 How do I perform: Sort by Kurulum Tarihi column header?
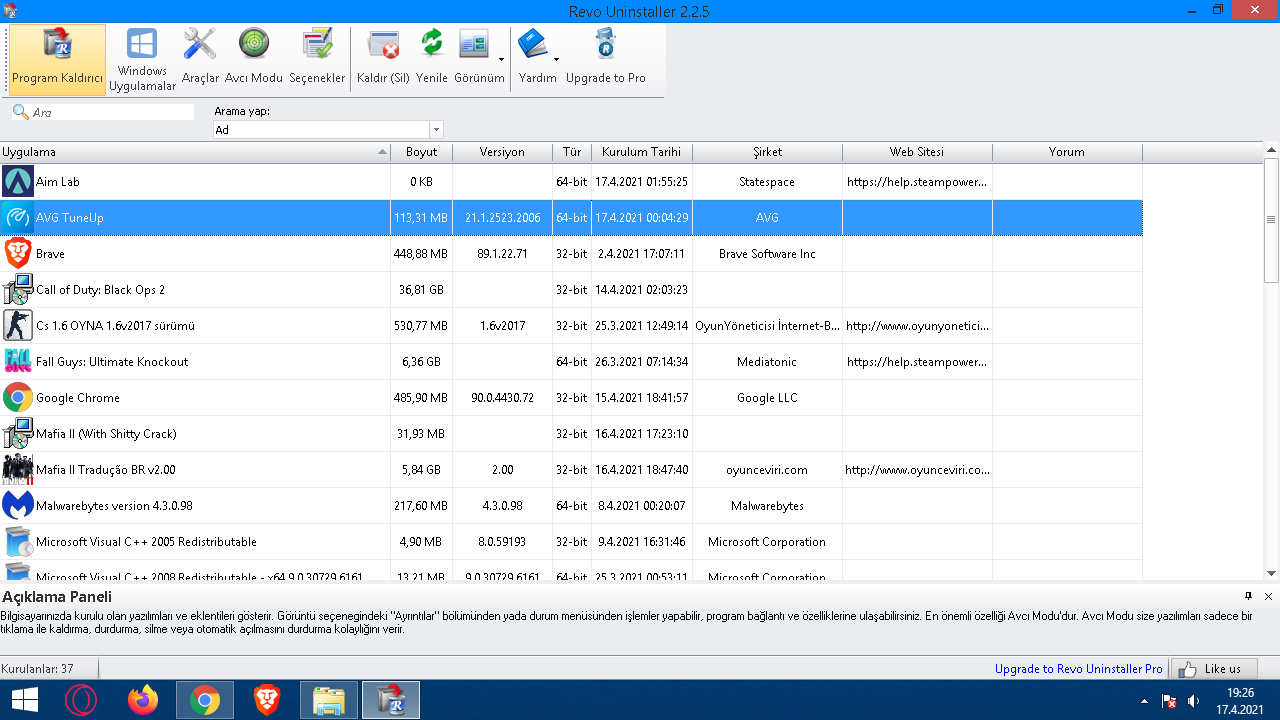(642, 152)
